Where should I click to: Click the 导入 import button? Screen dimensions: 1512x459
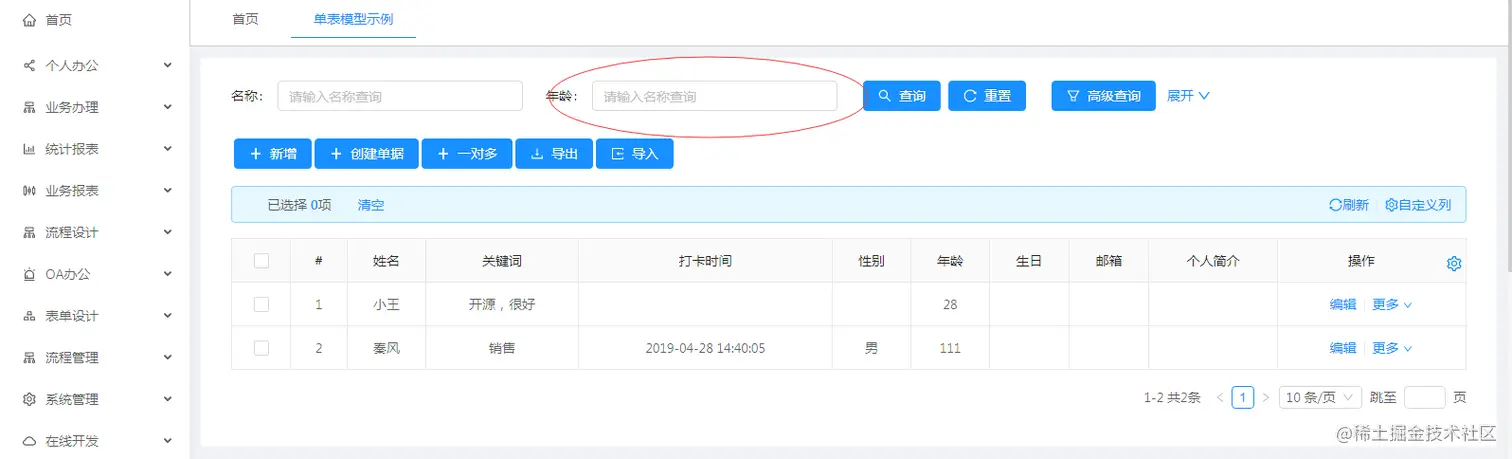pos(635,154)
